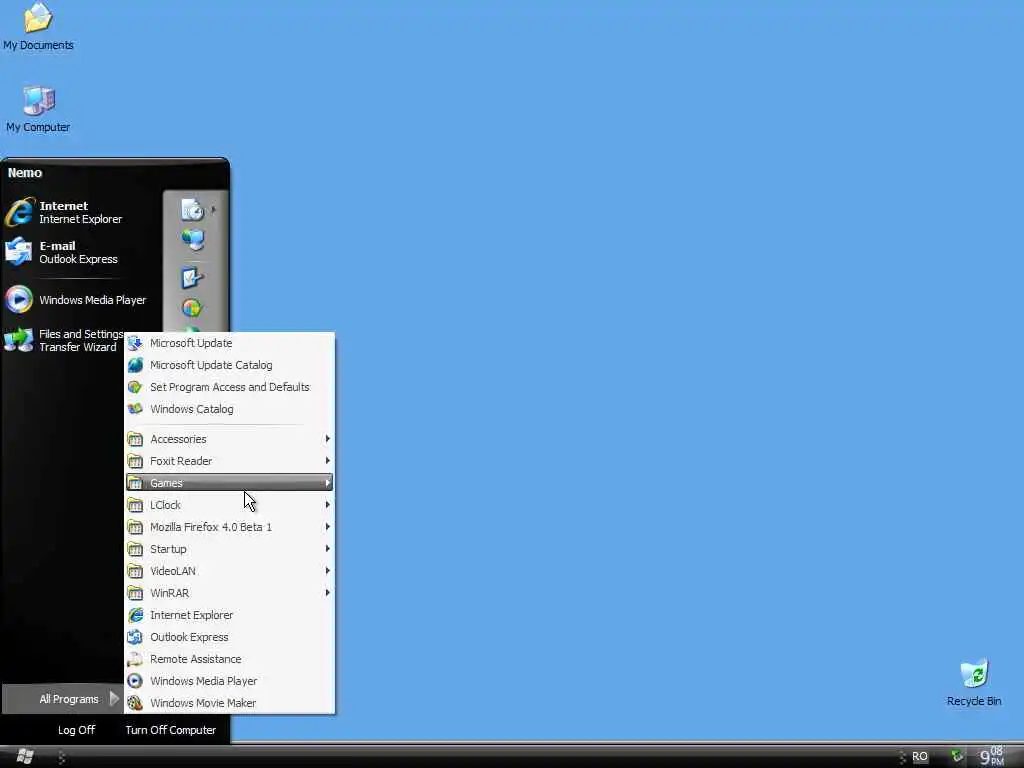Open Microsoft Update Catalog entry text
Image resolution: width=1024 pixels, height=768 pixels.
click(x=211, y=365)
